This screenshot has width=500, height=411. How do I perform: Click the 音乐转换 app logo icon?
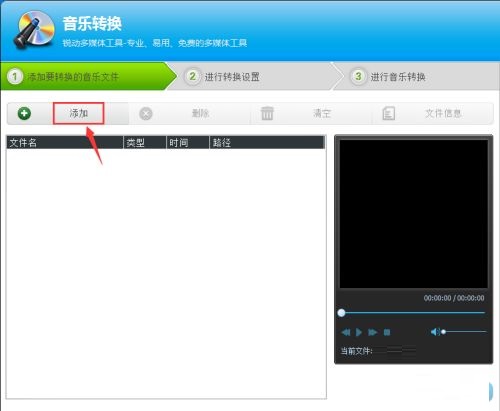(34, 29)
